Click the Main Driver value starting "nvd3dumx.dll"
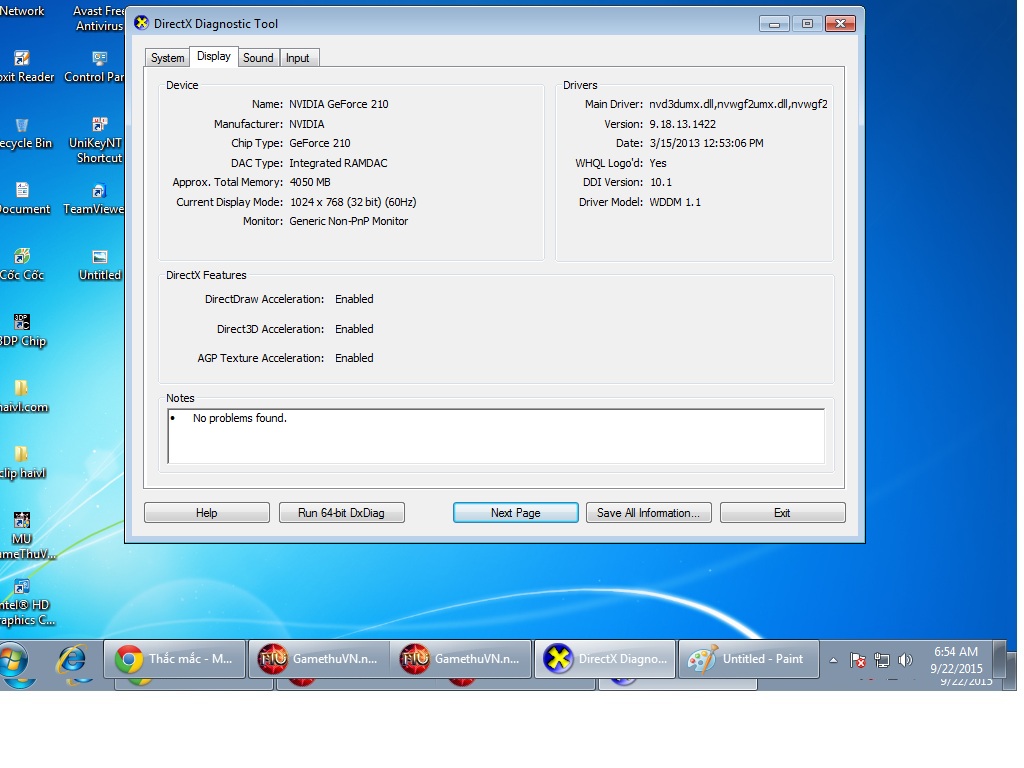Screen dimensions: 1024x768 click(738, 104)
